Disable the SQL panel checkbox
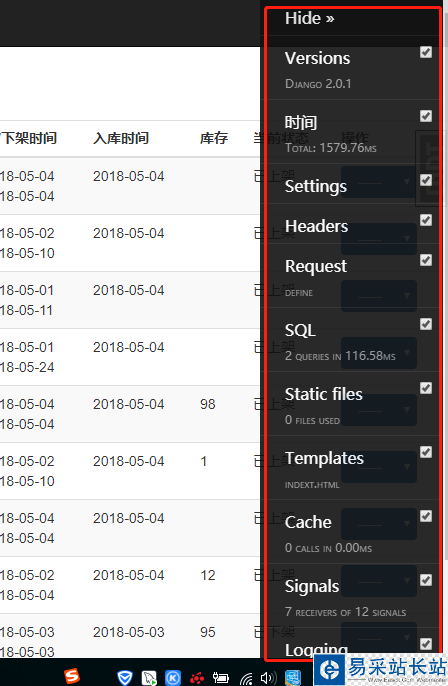This screenshot has width=448, height=686. point(426,324)
